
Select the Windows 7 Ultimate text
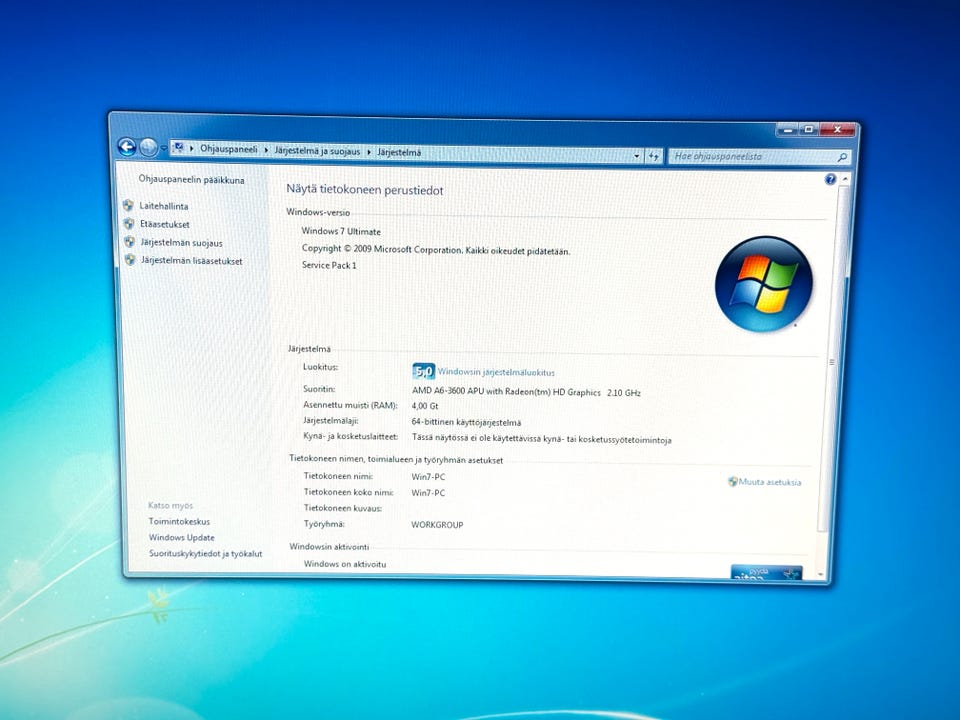click(341, 231)
